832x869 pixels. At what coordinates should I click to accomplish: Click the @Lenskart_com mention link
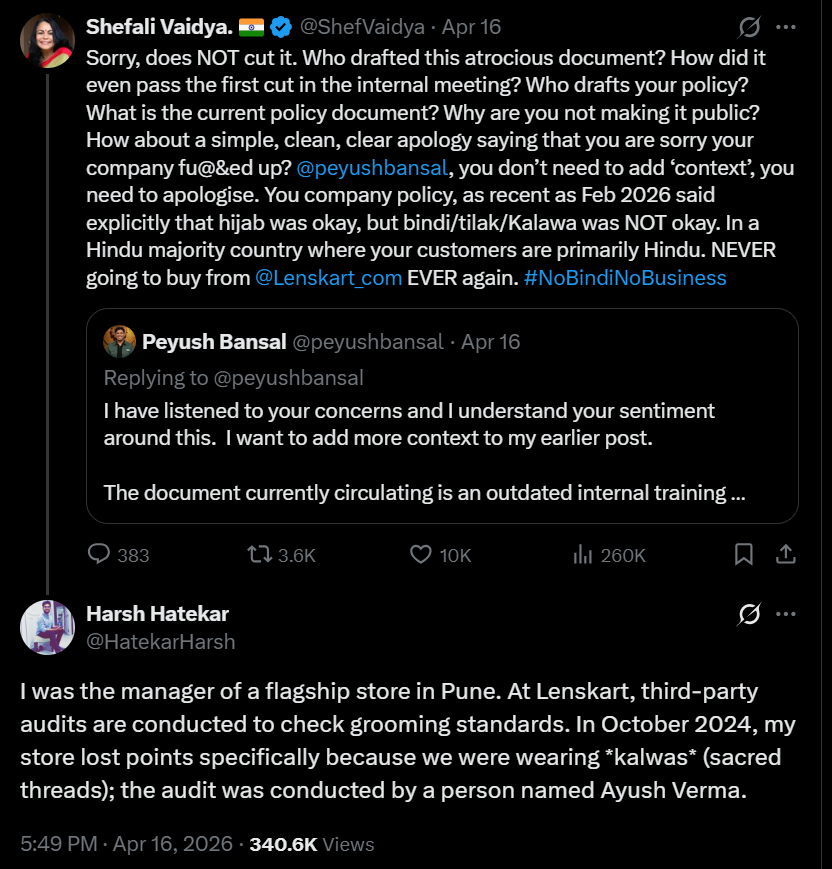click(329, 278)
